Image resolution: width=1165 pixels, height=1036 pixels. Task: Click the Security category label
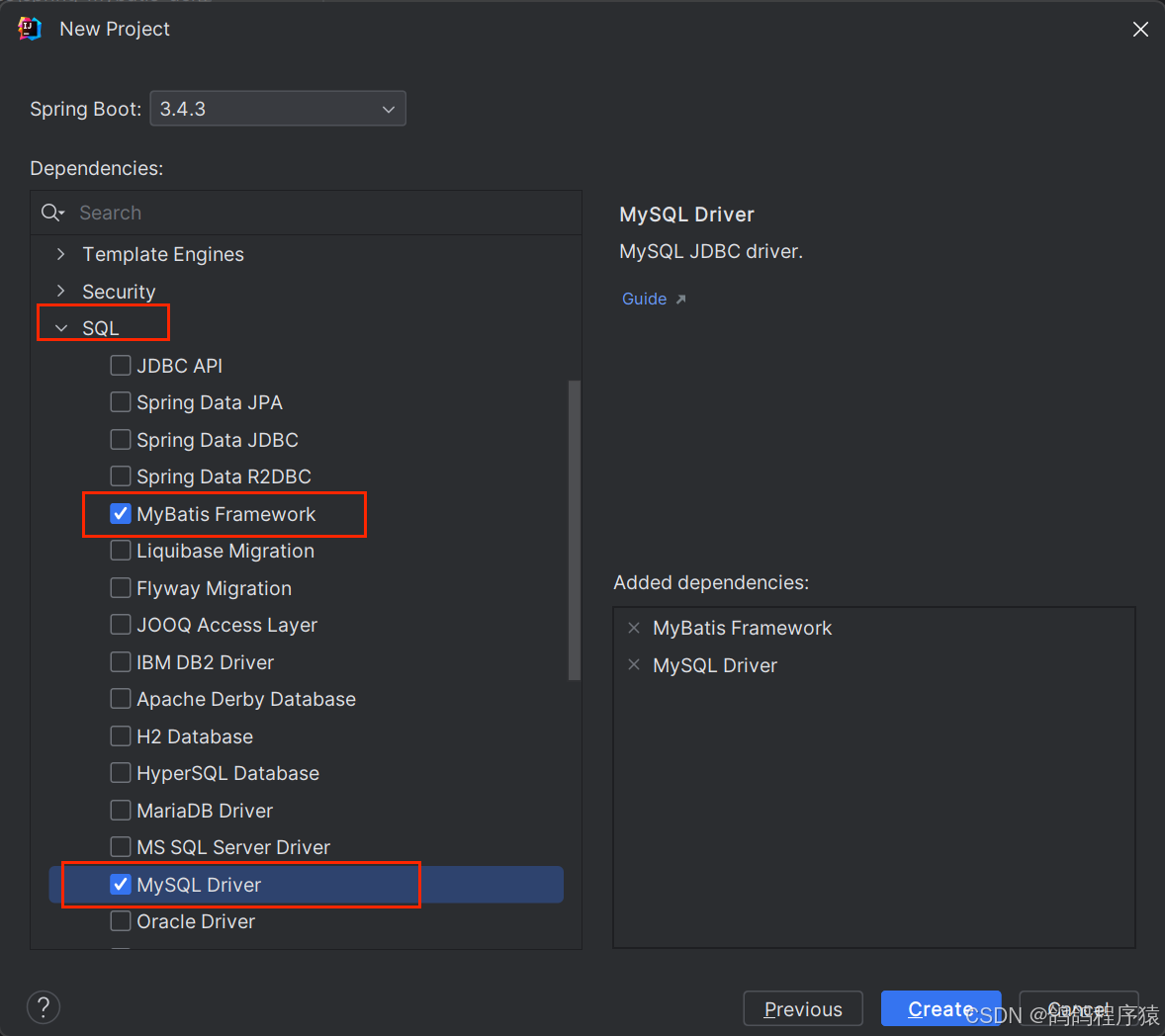[119, 292]
